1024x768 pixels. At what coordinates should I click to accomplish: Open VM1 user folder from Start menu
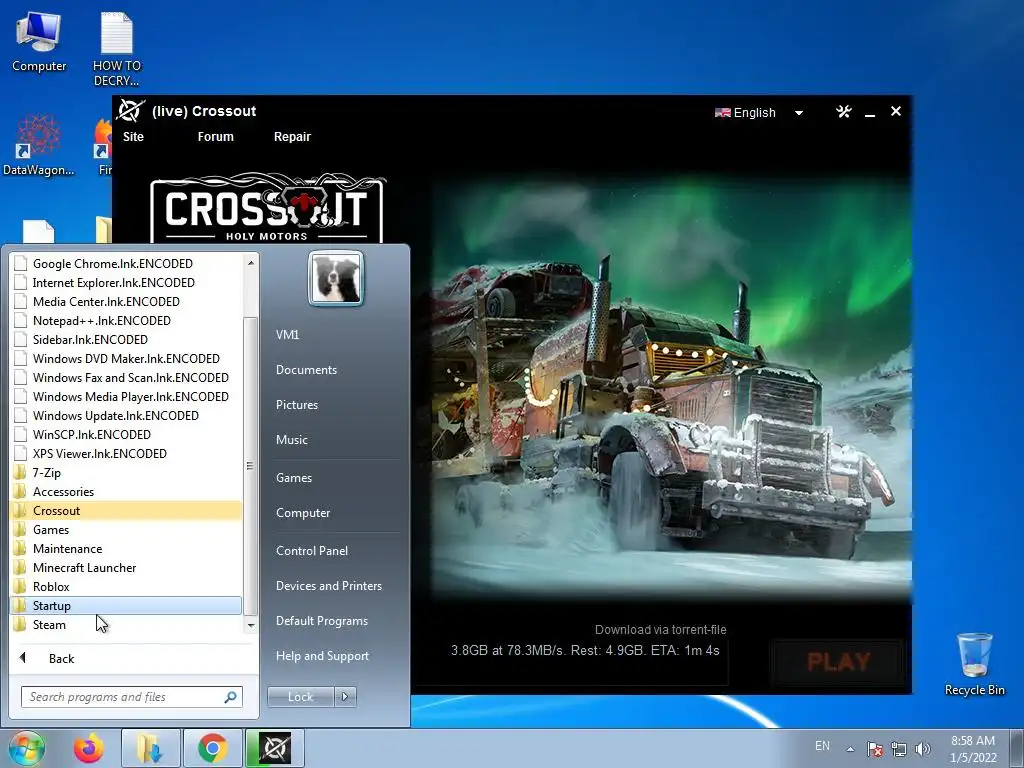(287, 334)
